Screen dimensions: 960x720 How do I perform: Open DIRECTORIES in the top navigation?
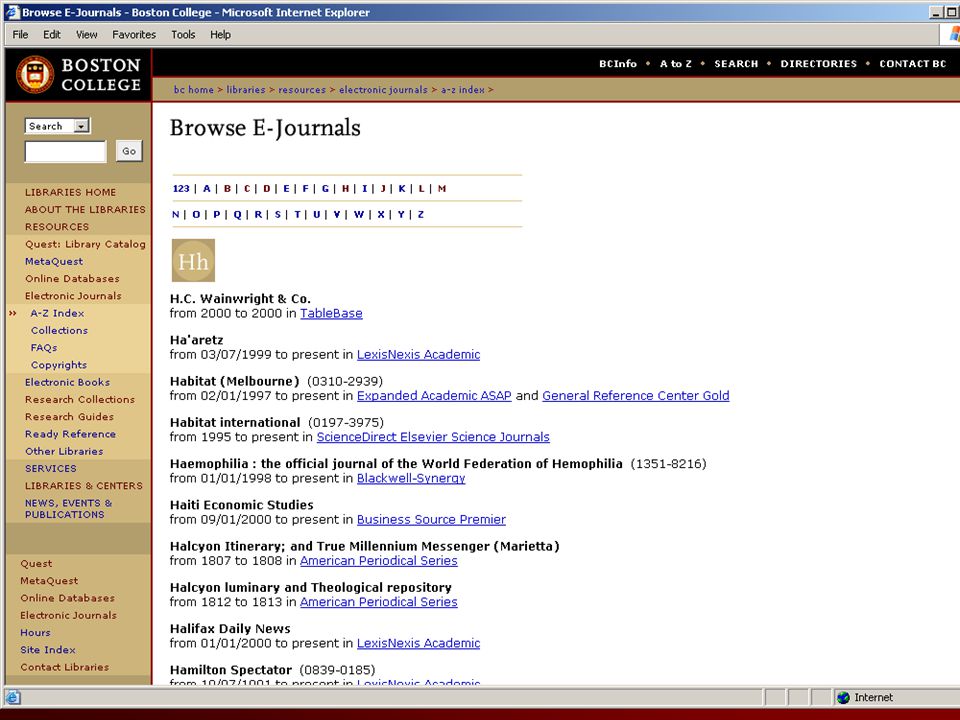(819, 64)
